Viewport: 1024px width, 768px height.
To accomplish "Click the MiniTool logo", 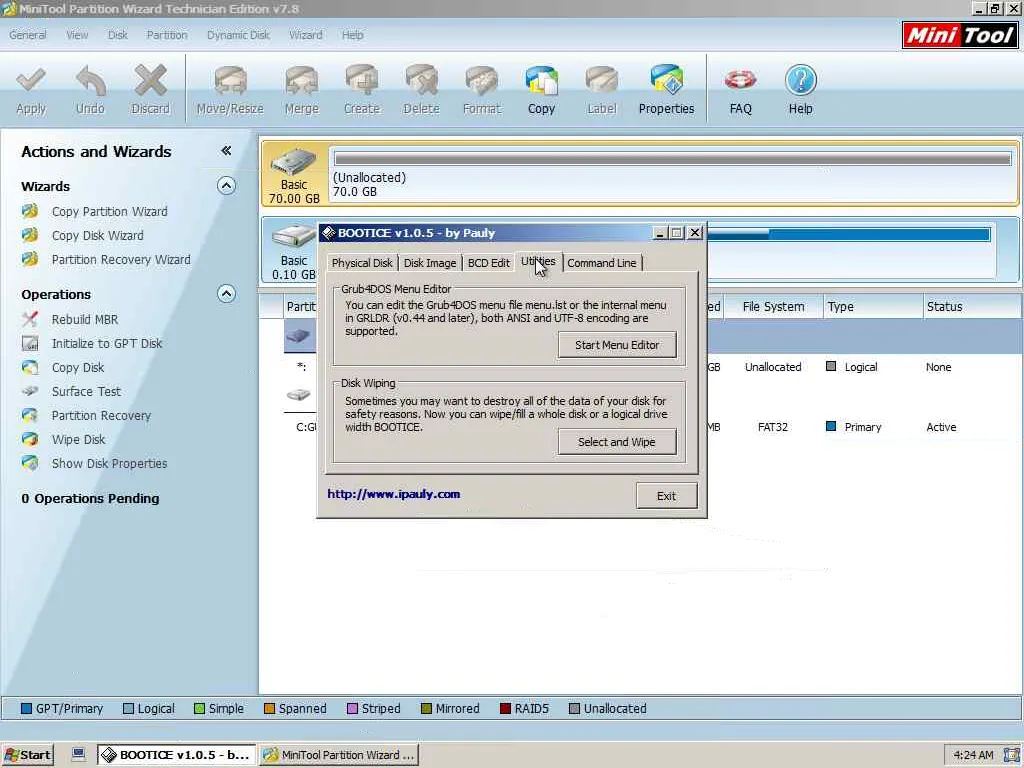I will [960, 35].
